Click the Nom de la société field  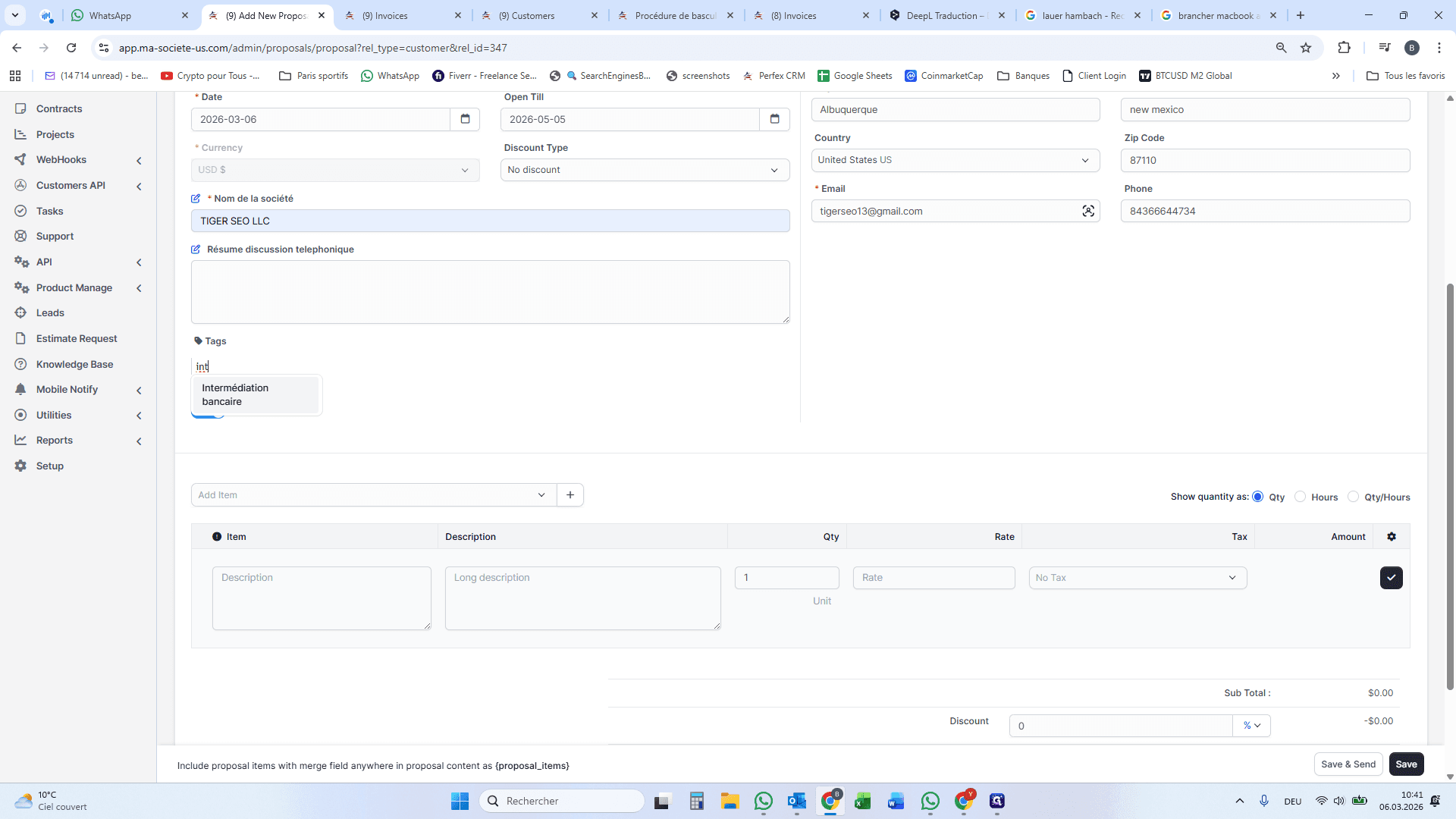pos(491,221)
